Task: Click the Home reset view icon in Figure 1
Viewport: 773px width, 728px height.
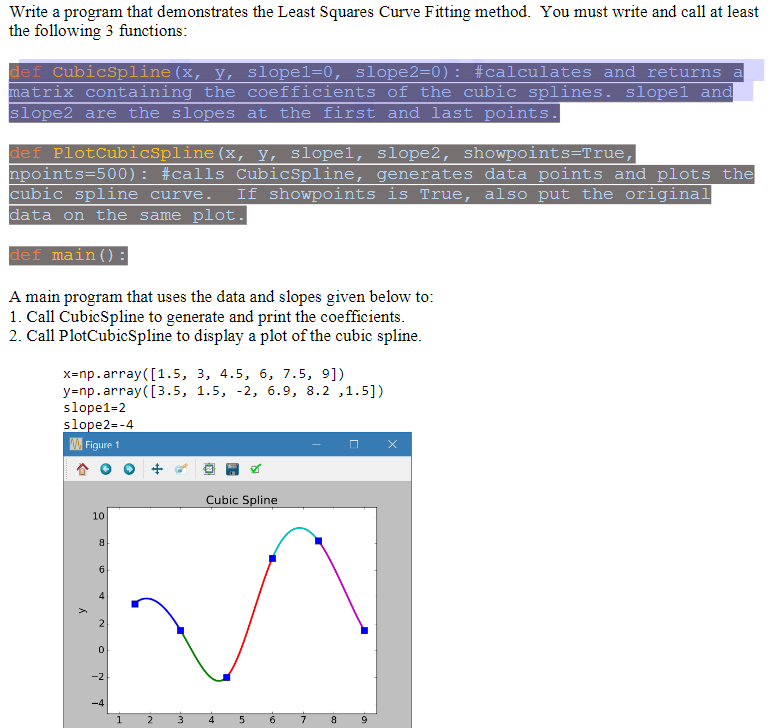Action: pos(82,469)
